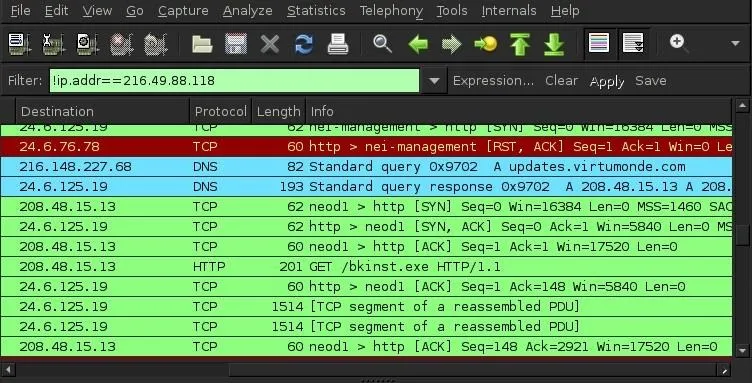Open filter Expression builder
The width and height of the screenshot is (752, 383).
pos(493,81)
